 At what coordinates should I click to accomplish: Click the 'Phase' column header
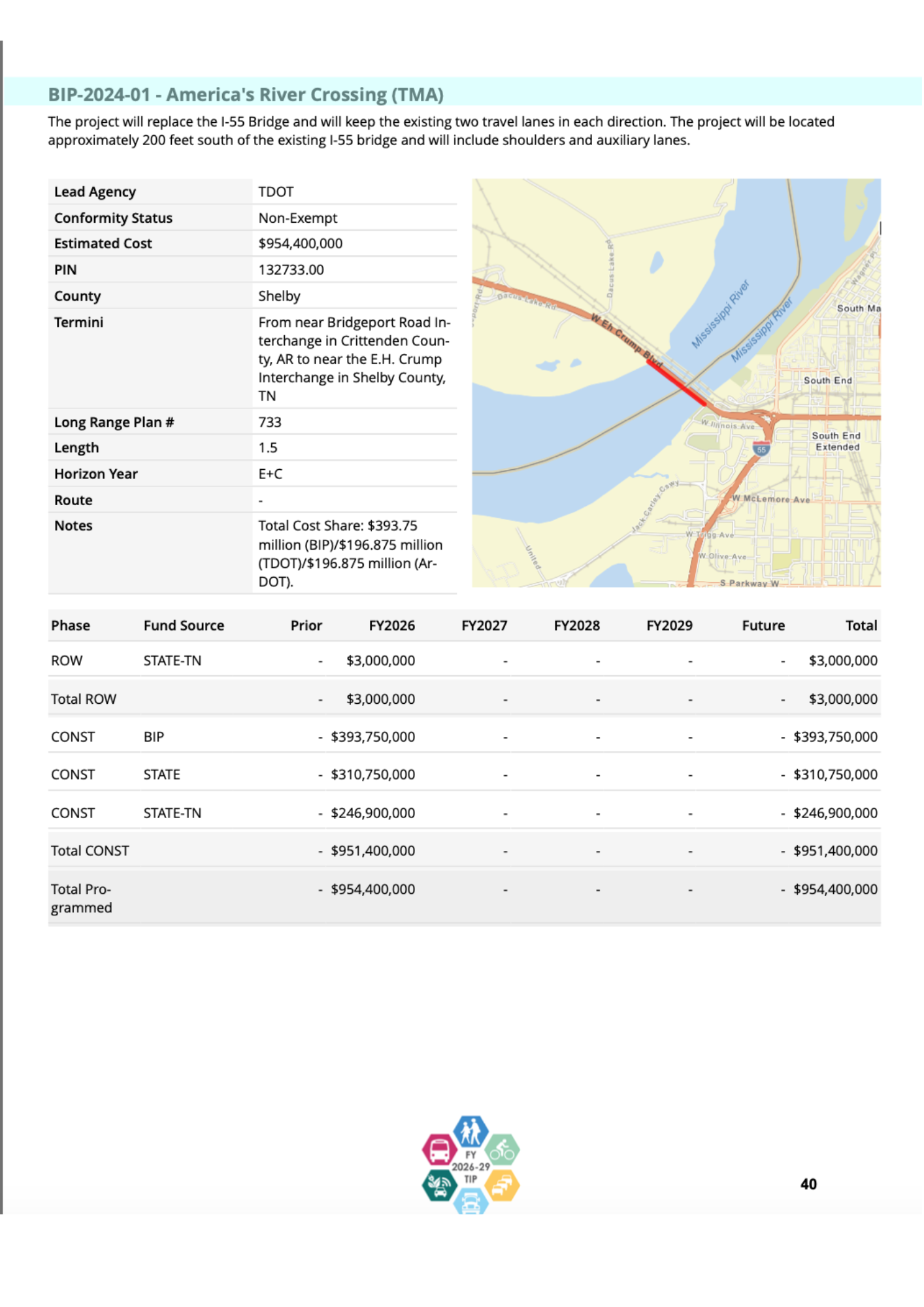71,625
